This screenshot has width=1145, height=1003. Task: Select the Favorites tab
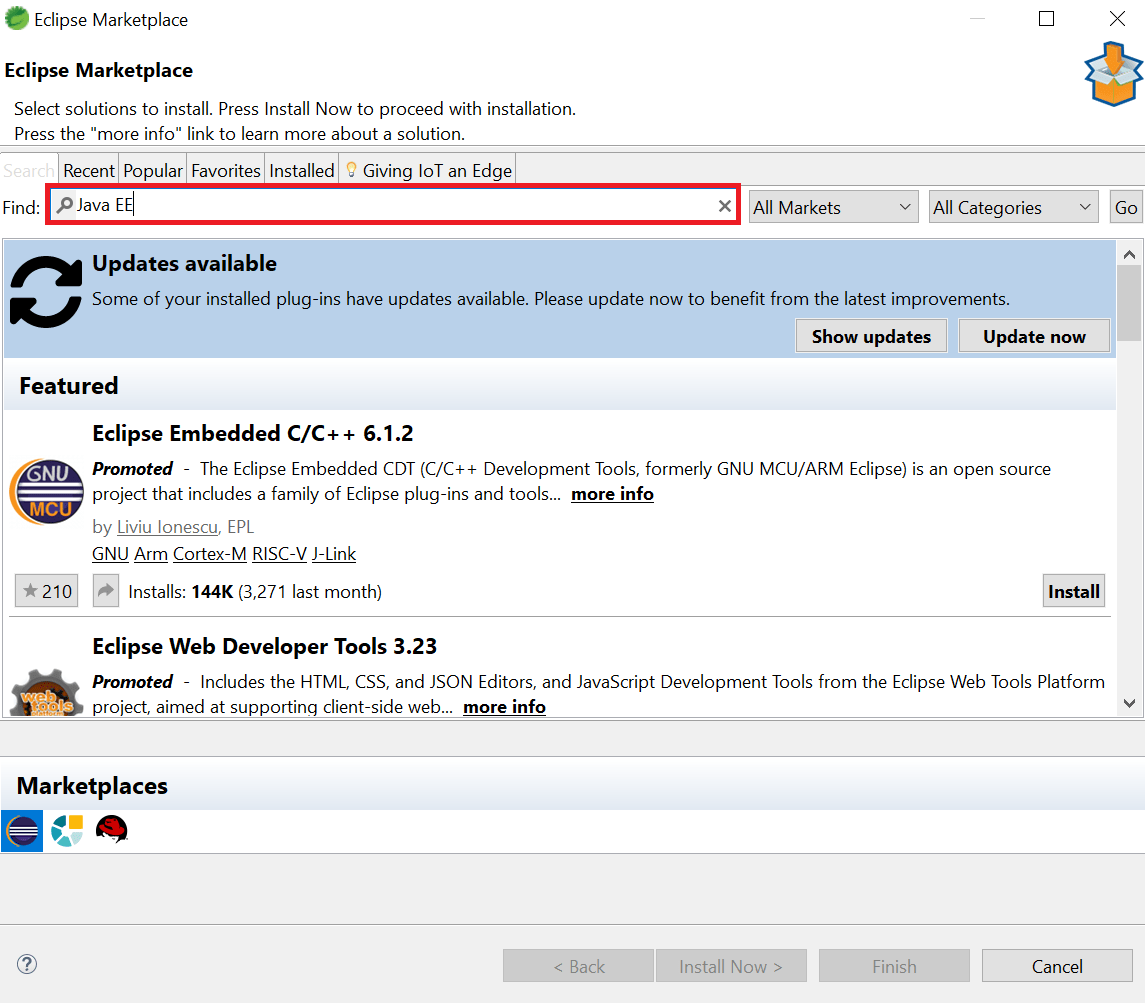coord(225,169)
